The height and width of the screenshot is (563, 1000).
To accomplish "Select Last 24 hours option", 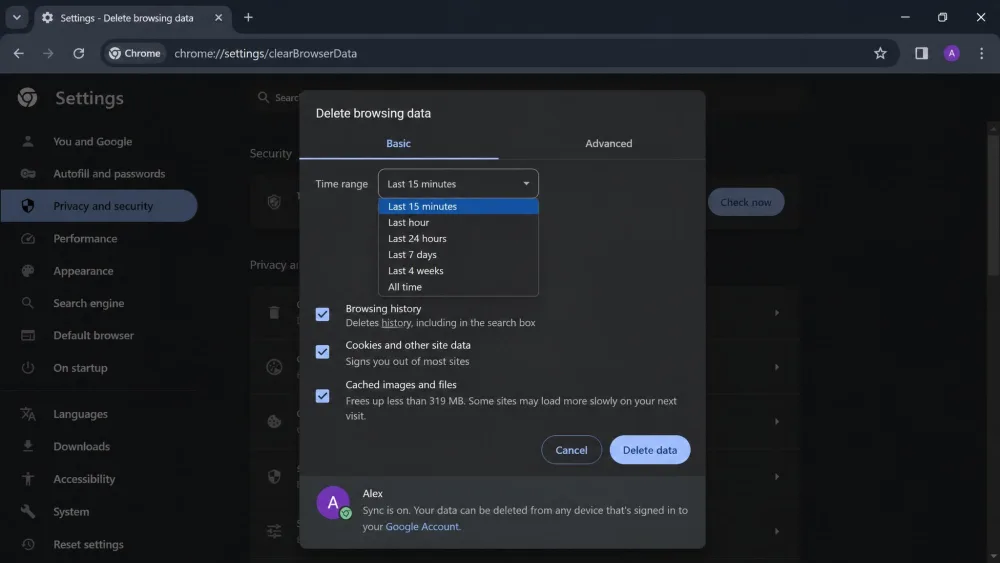I will (458, 238).
